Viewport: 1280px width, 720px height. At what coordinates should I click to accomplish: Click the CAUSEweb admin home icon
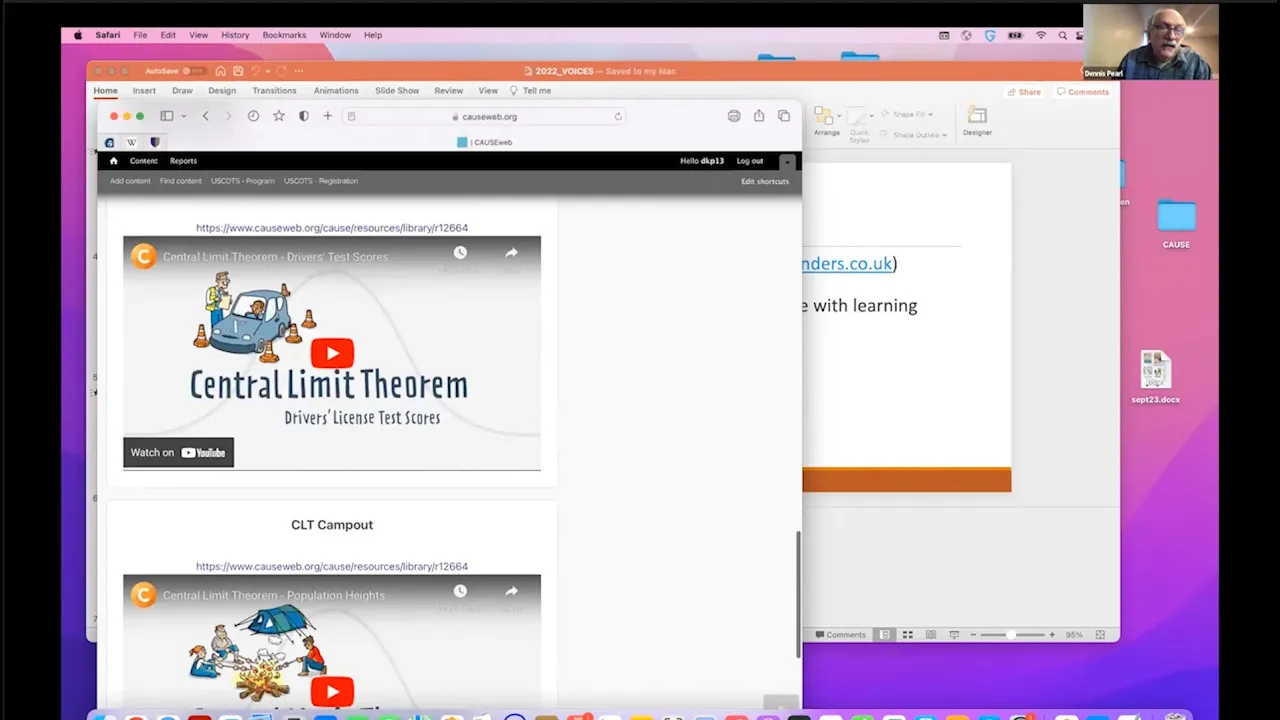(x=113, y=161)
